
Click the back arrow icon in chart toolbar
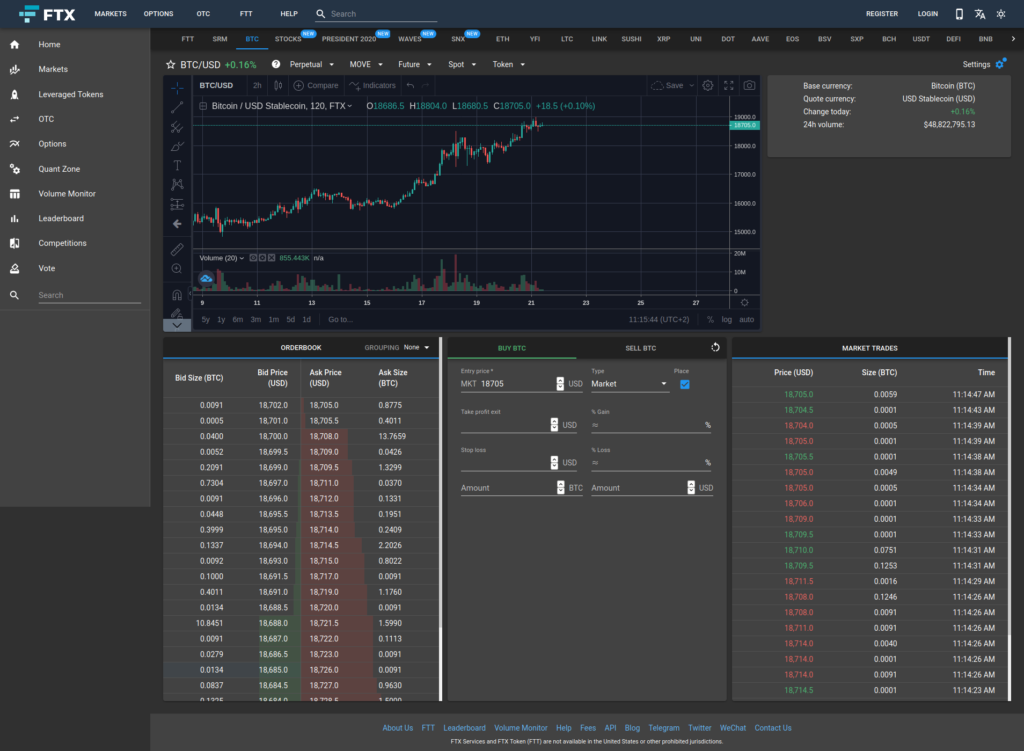pyautogui.click(x=177, y=224)
